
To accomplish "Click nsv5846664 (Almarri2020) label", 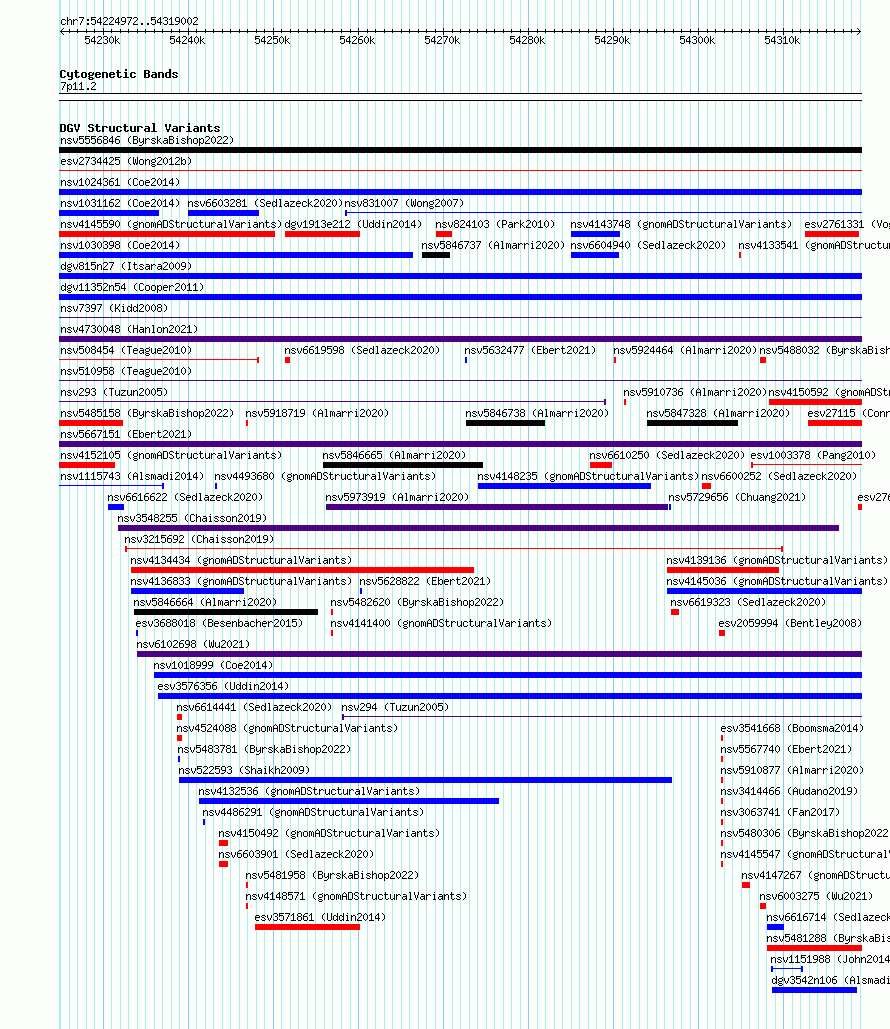I will click(x=205, y=602).
